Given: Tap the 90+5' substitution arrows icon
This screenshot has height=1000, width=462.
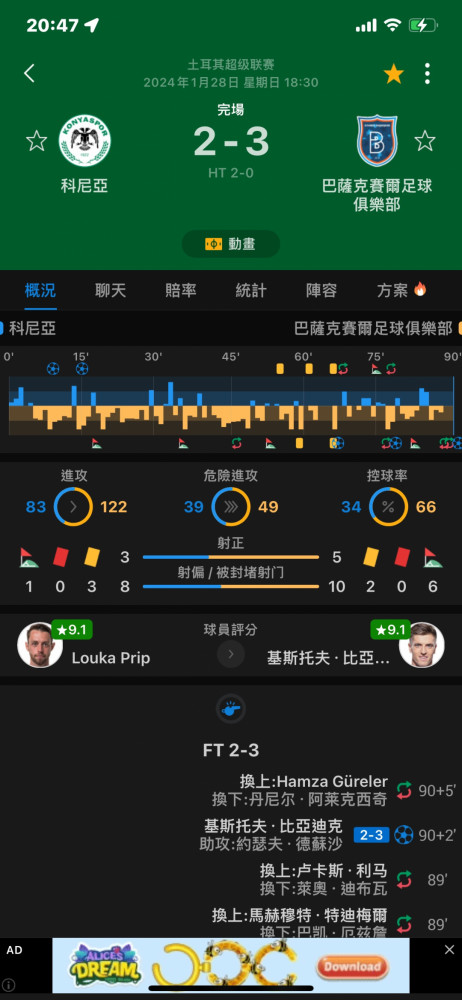Looking at the screenshot, I should (404, 791).
